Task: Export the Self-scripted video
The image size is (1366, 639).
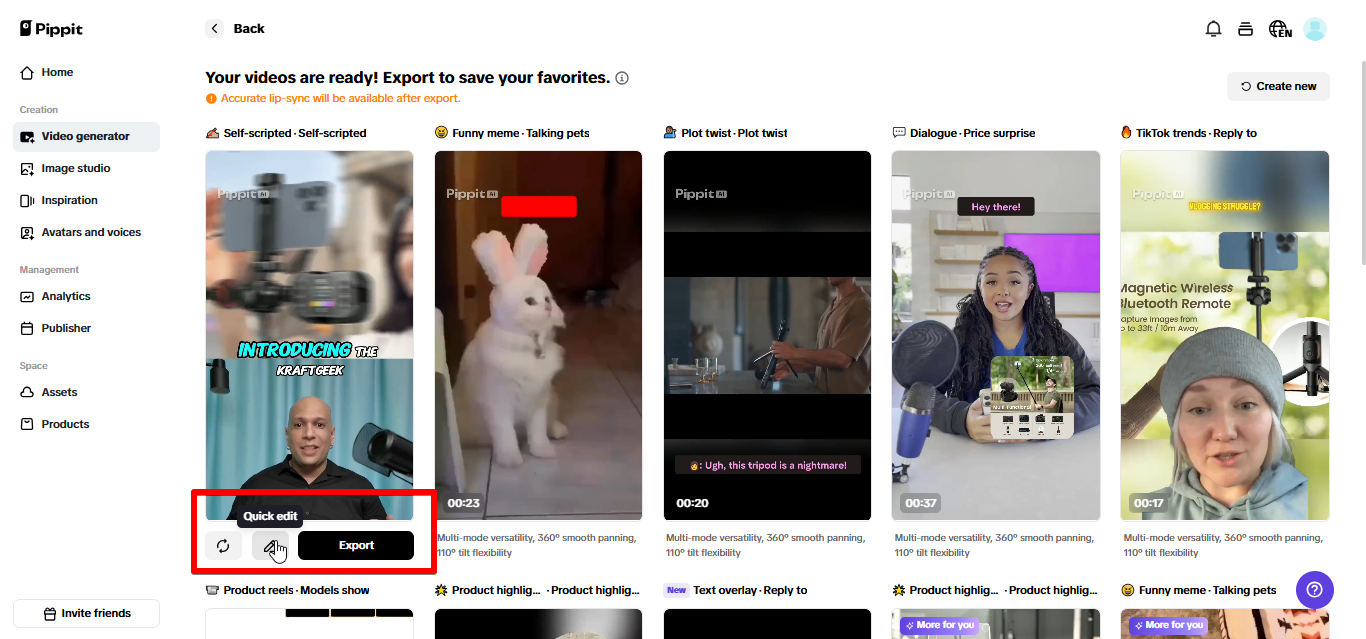Action: tap(356, 545)
